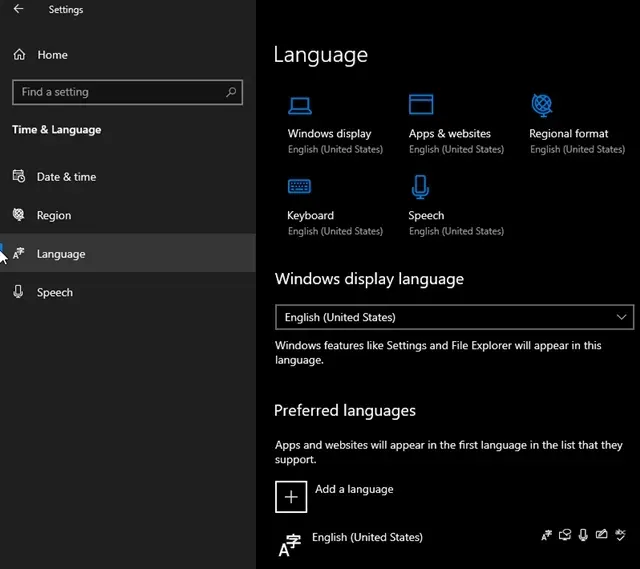Click the back arrow in Settings
640x569 pixels.
point(18,9)
